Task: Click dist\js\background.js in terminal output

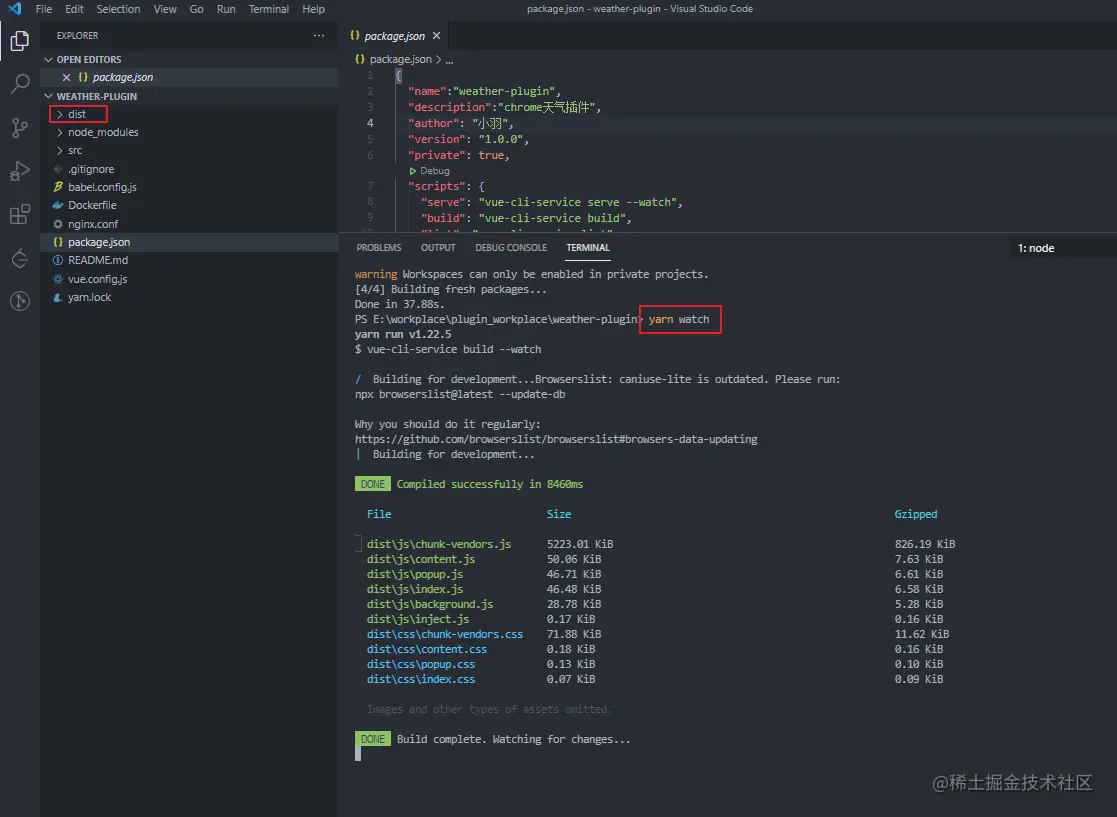Action: point(430,604)
